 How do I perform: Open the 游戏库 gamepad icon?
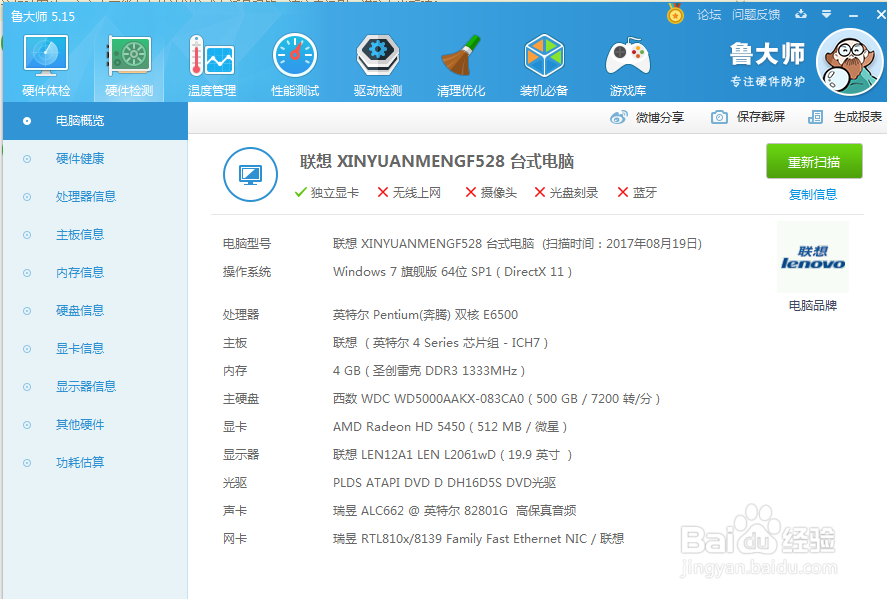coord(627,55)
